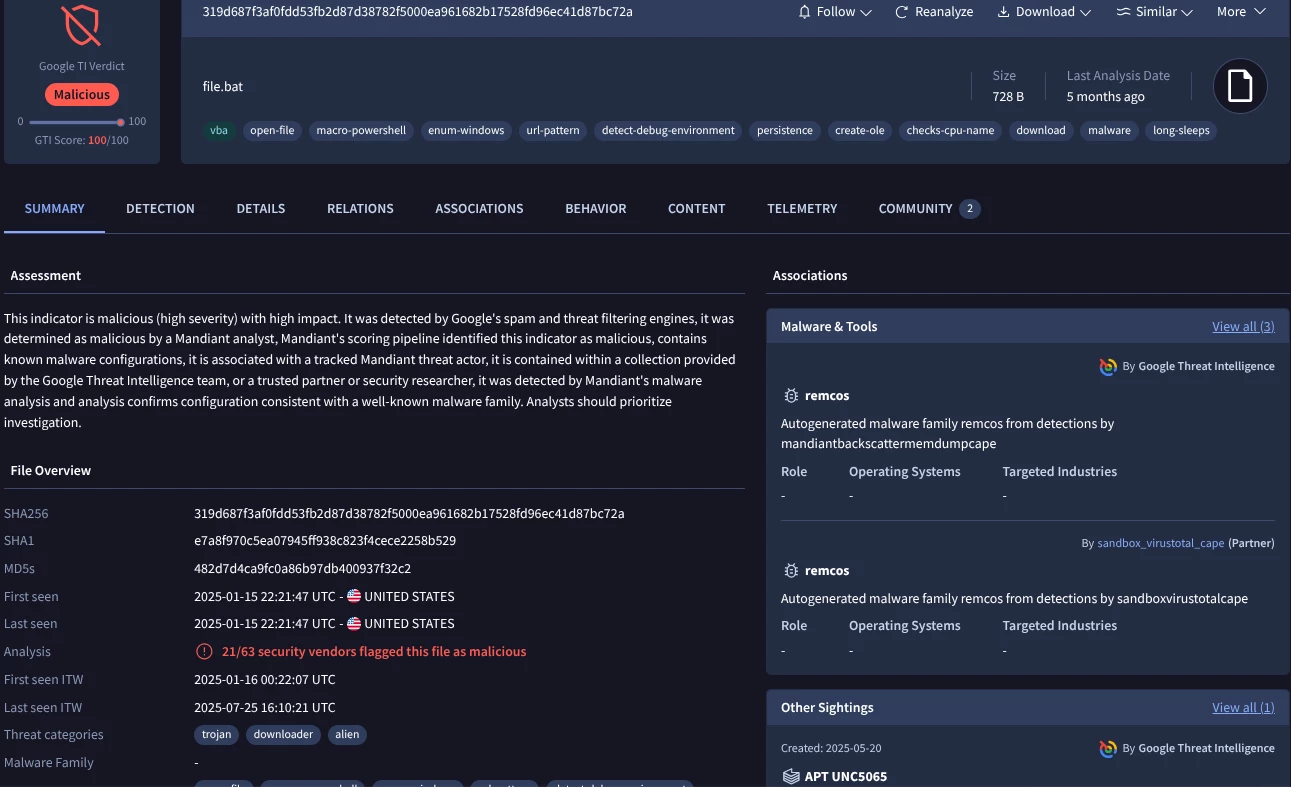
Task: Open the Follow dropdown
Action: pyautogui.click(x=834, y=12)
